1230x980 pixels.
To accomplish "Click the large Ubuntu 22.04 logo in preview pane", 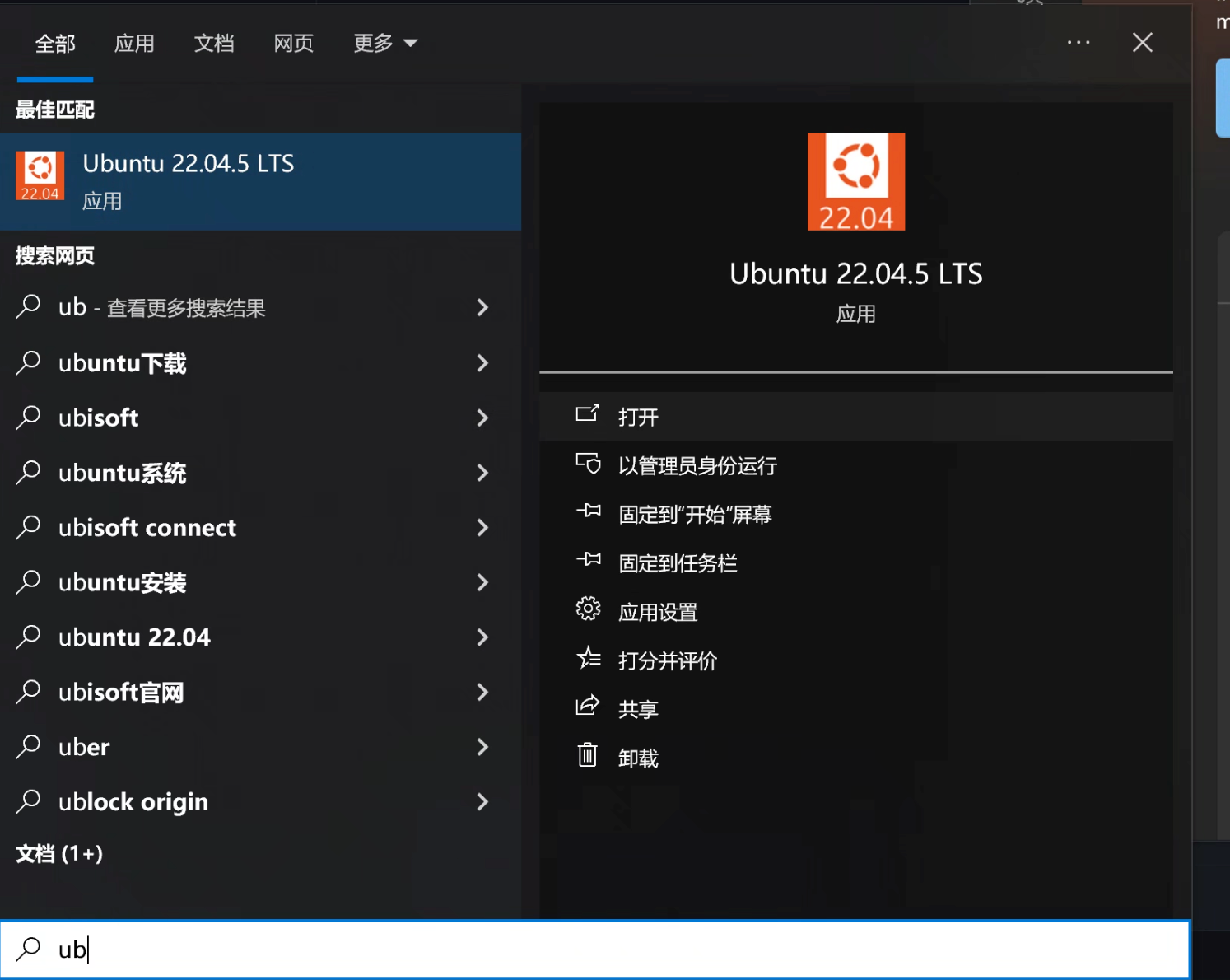I will (855, 181).
